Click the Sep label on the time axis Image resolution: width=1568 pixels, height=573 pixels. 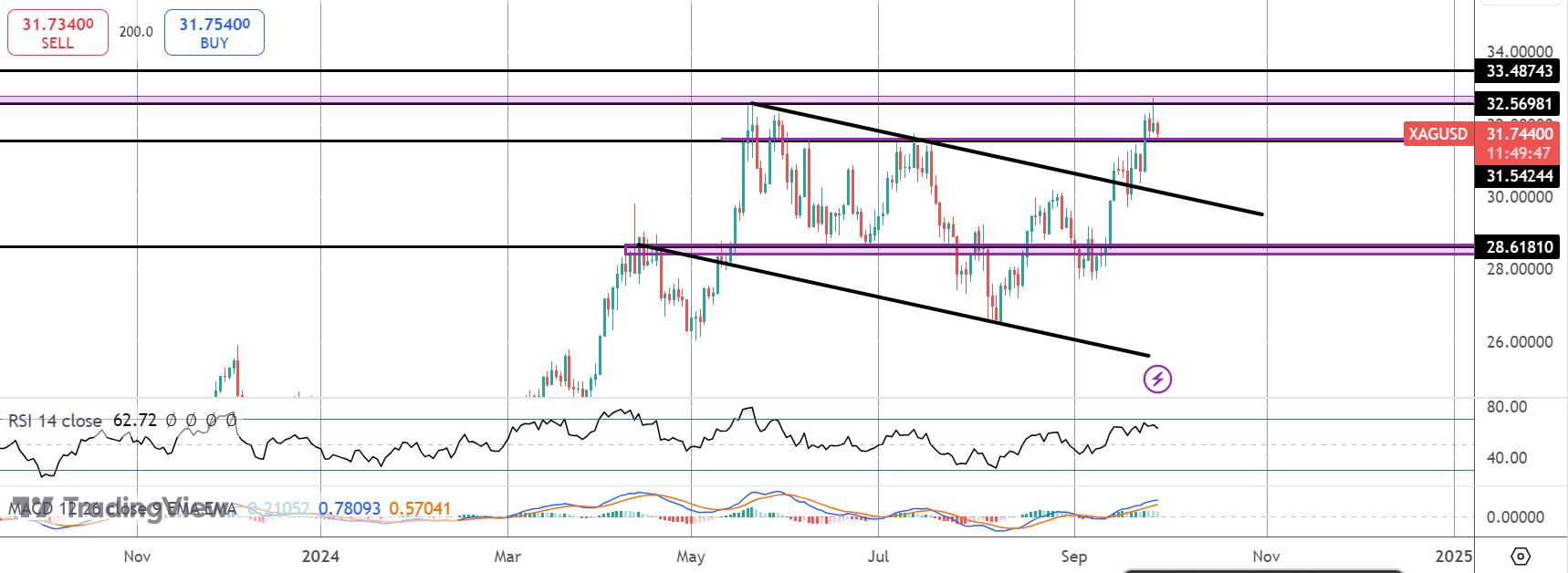pos(1074,556)
